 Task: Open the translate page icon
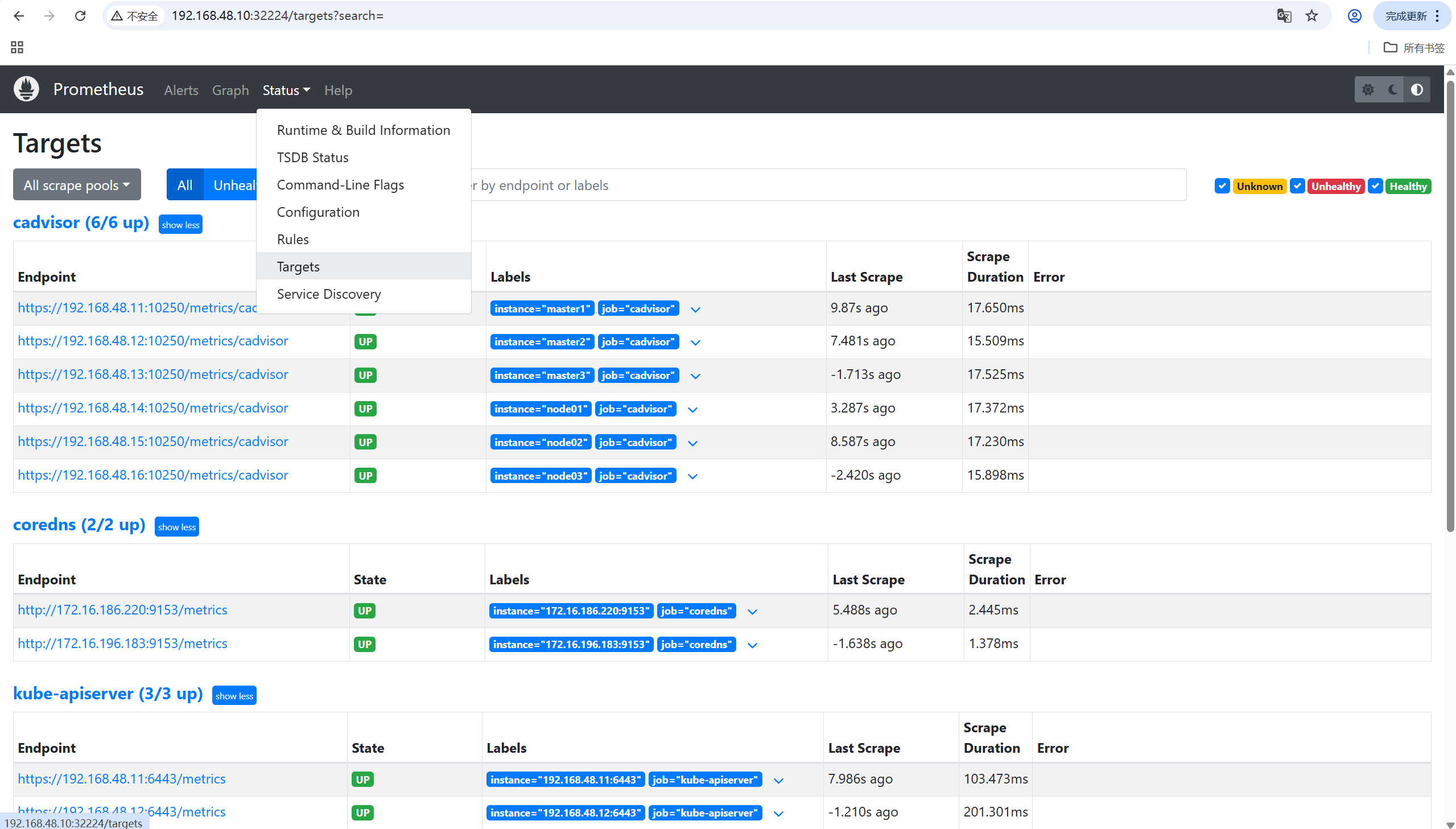coord(1284,16)
